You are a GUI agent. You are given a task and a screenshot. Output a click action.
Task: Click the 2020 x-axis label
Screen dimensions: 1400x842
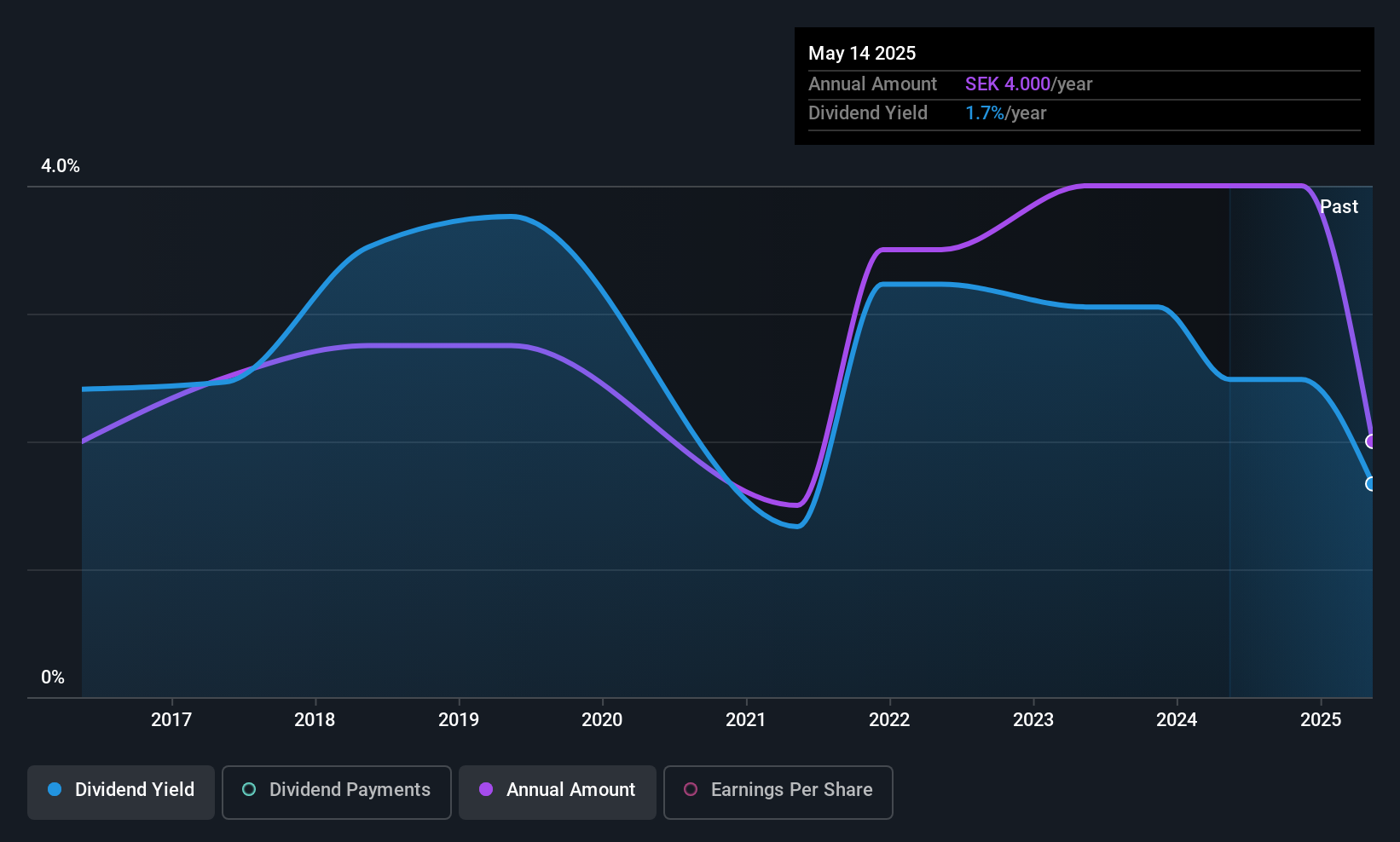pyautogui.click(x=602, y=720)
